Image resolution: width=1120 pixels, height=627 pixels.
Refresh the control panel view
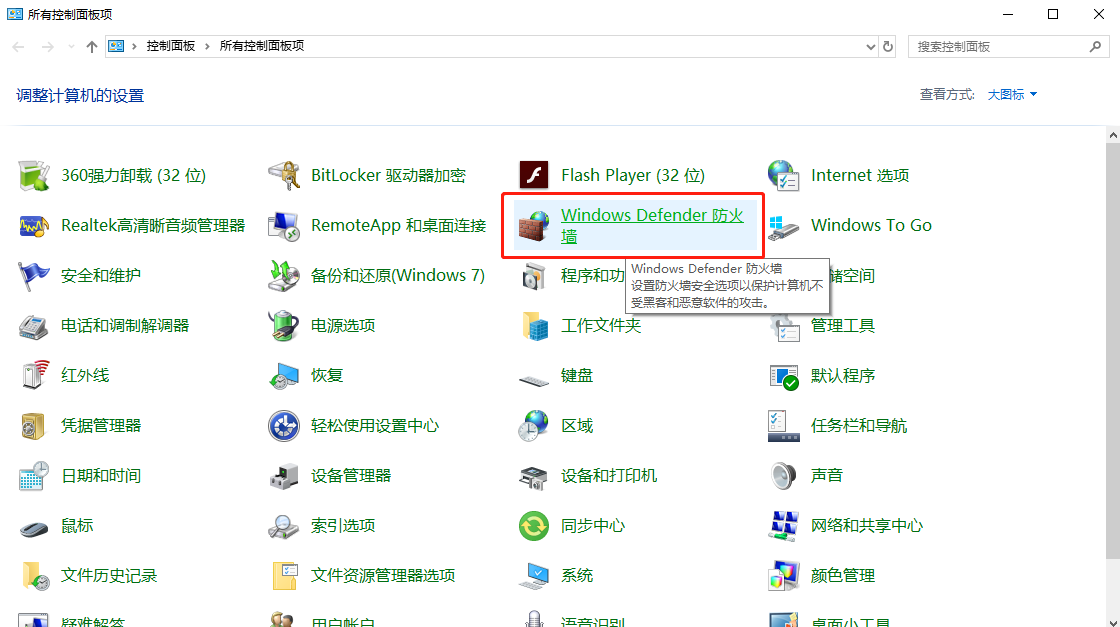(x=888, y=46)
